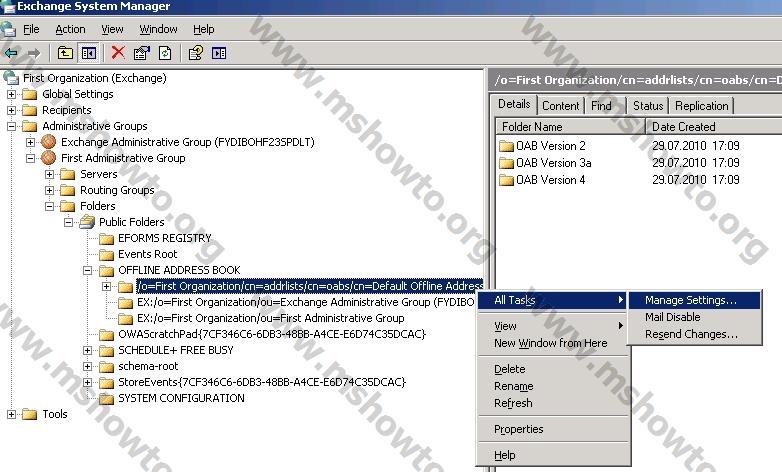
Task: Click the Back arrow toolbar icon
Action: pos(11,53)
